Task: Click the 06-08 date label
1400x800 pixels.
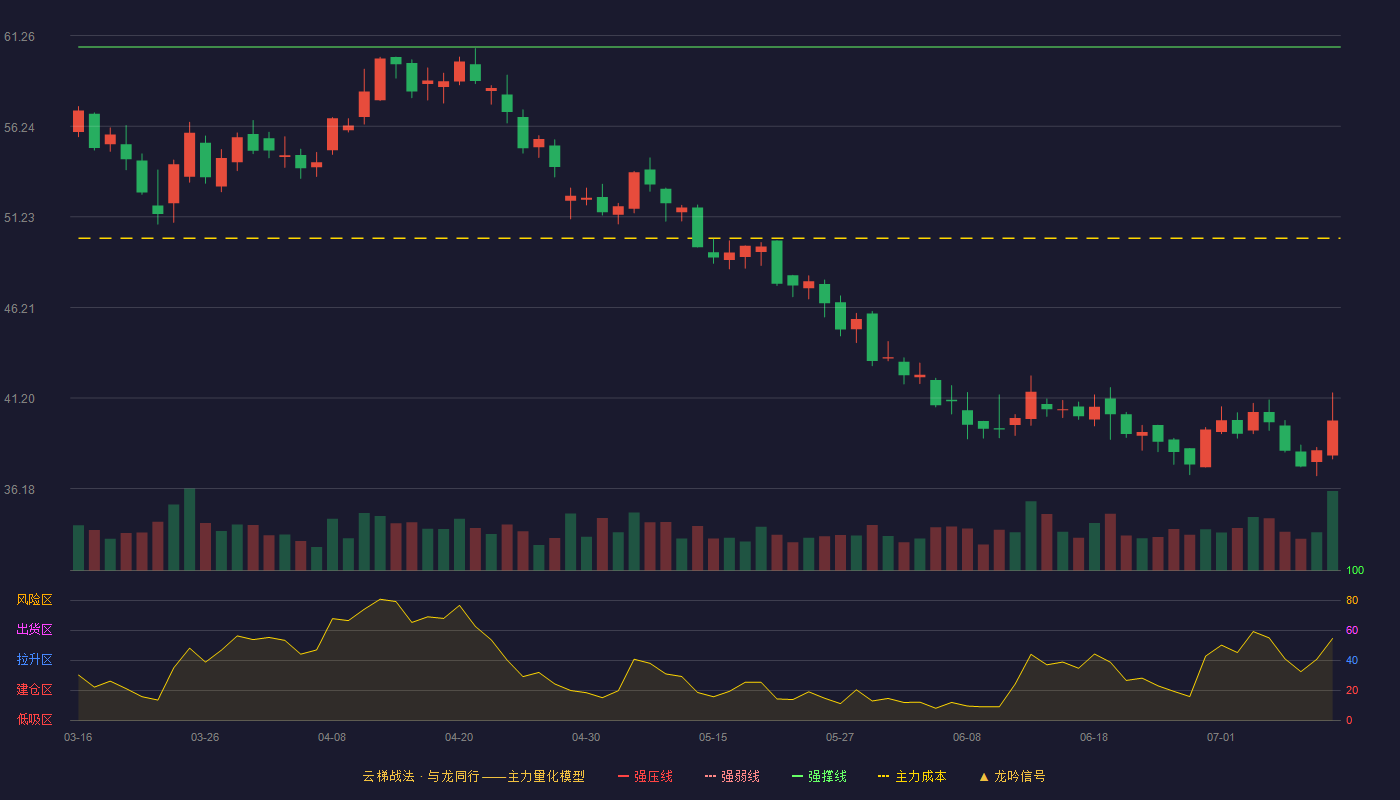Action: 967,737
